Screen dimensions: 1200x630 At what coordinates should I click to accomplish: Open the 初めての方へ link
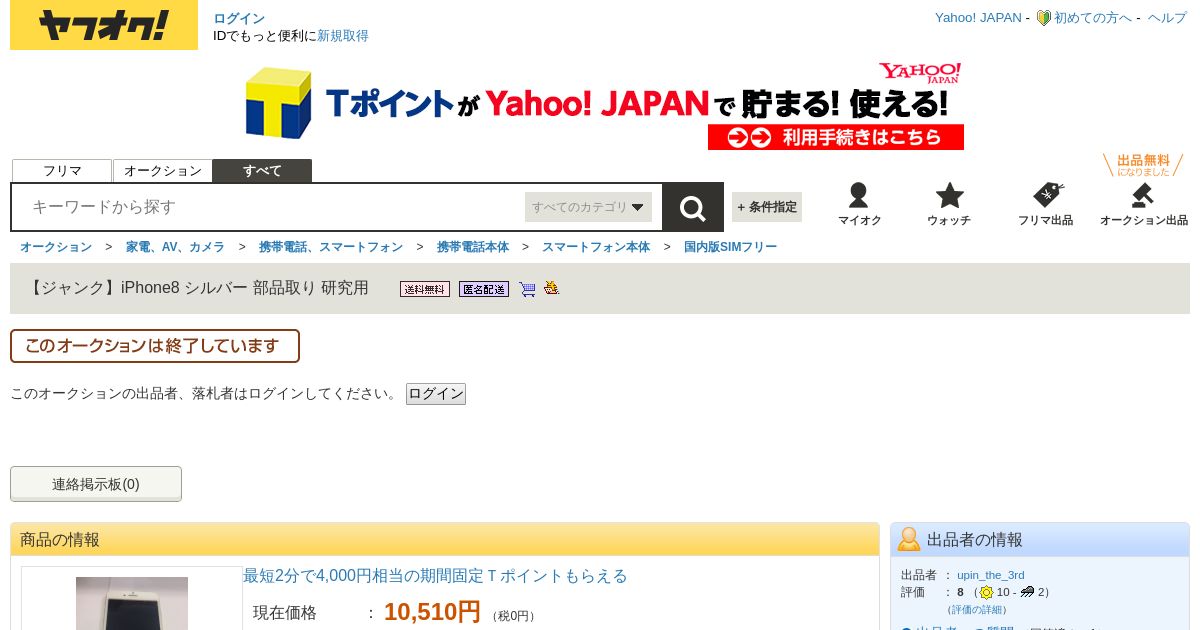[x=1093, y=18]
